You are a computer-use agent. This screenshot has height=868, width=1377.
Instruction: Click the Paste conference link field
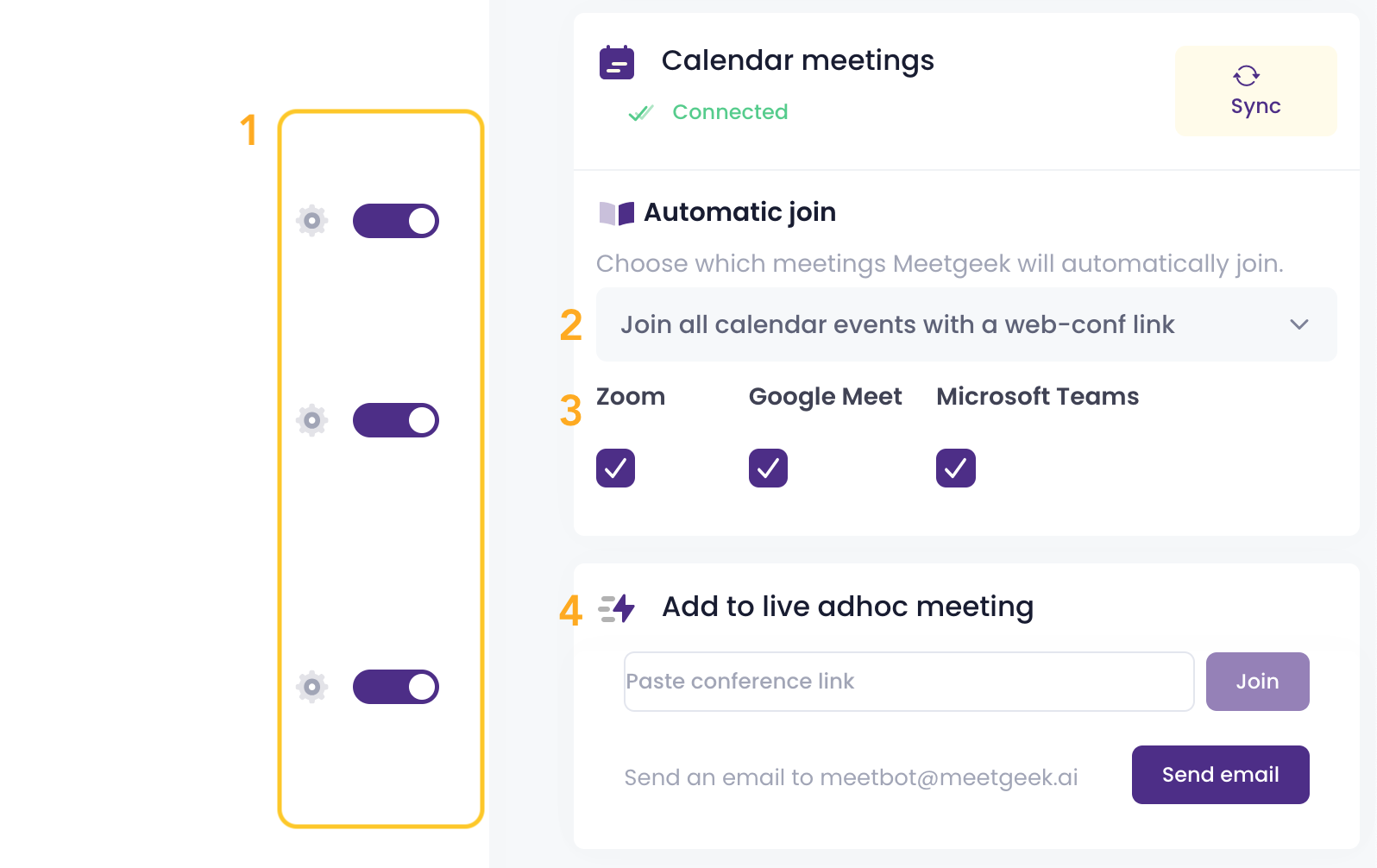point(909,682)
